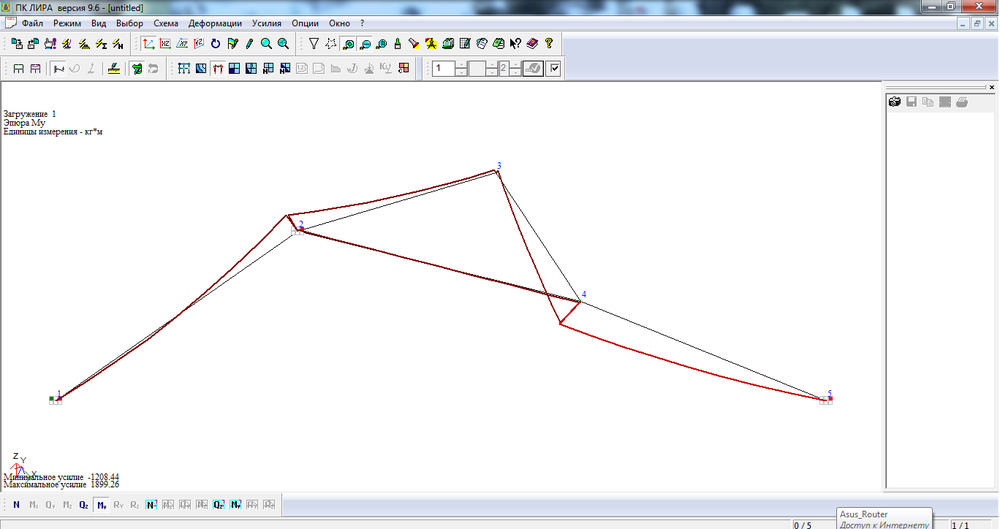
Task: Toggle the checkbox at toolbar right end
Action: pos(554,68)
